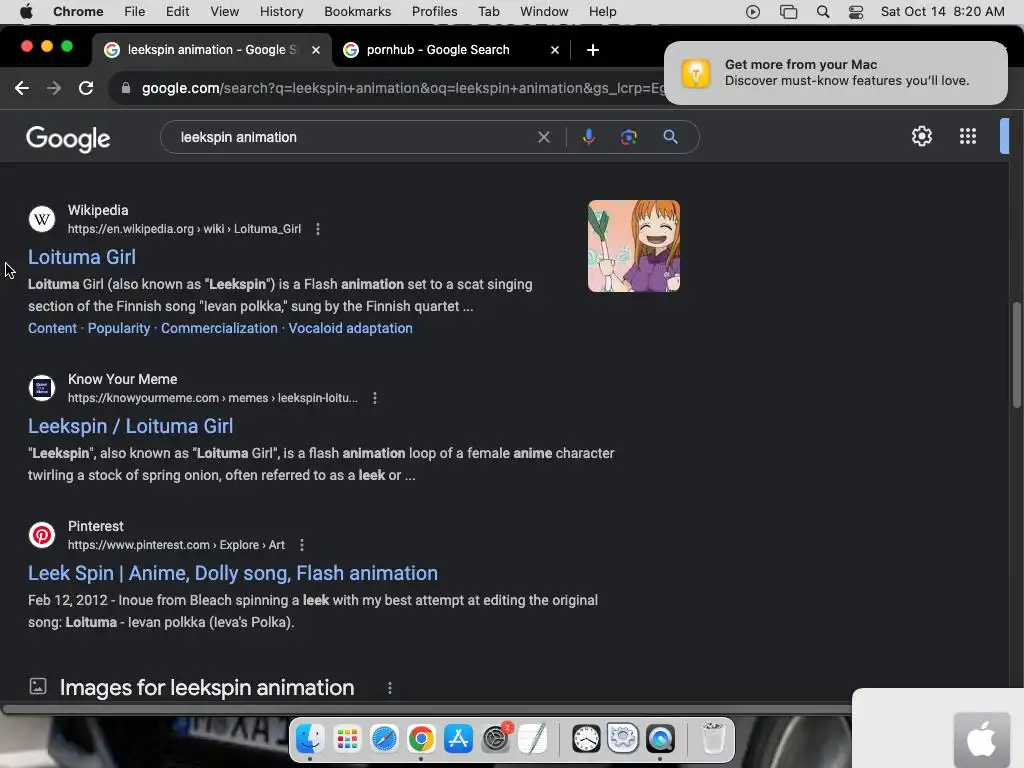Clear the search box with X icon
Viewport: 1024px width, 768px height.
click(543, 137)
